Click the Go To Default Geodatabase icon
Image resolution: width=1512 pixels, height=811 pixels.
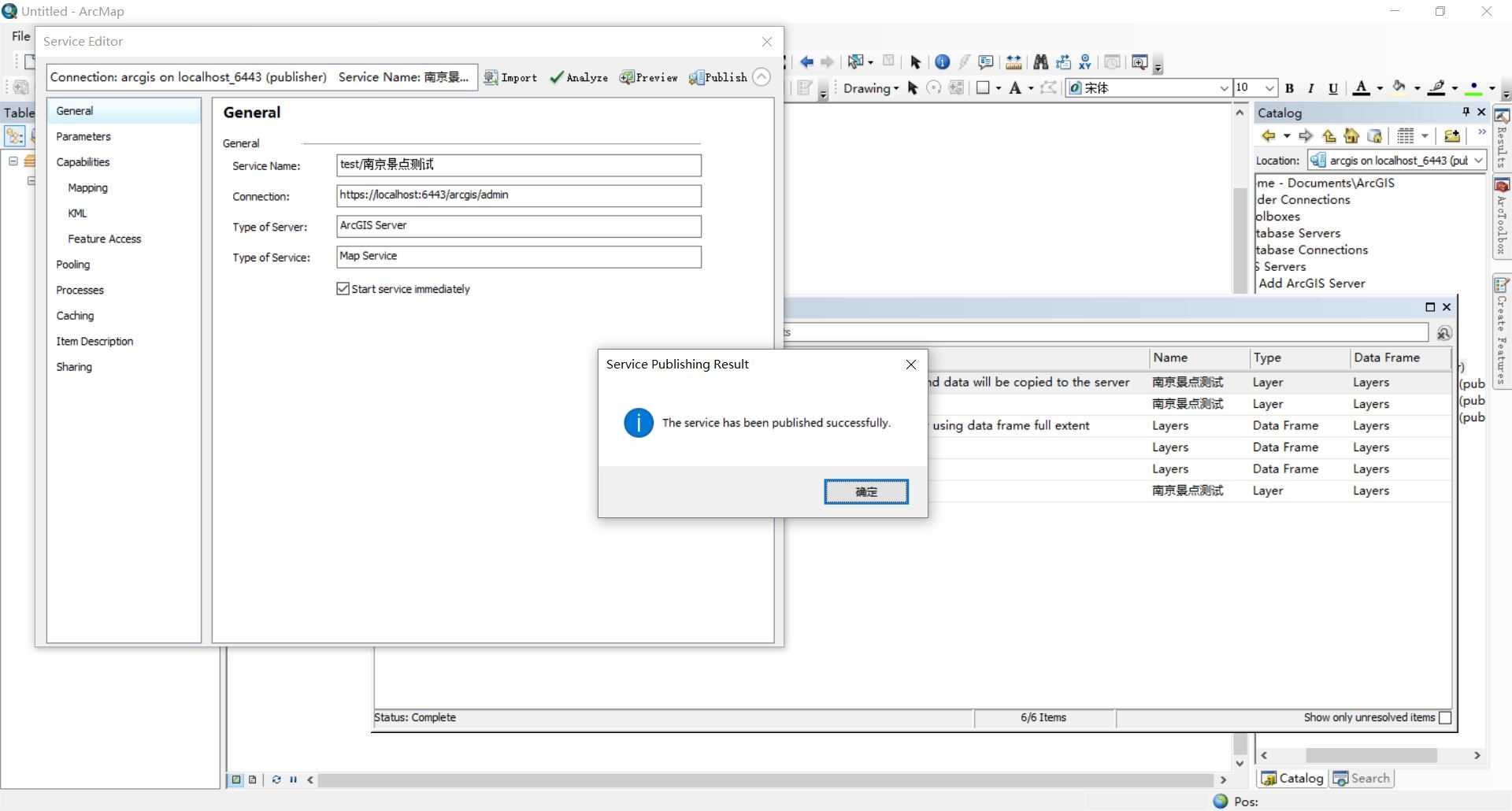(x=1374, y=135)
